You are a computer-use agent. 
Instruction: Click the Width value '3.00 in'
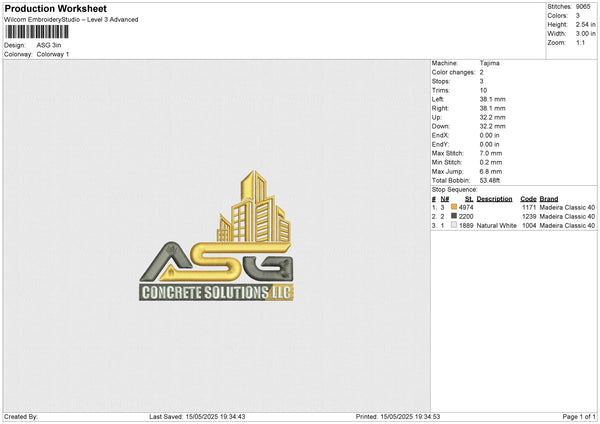585,34
